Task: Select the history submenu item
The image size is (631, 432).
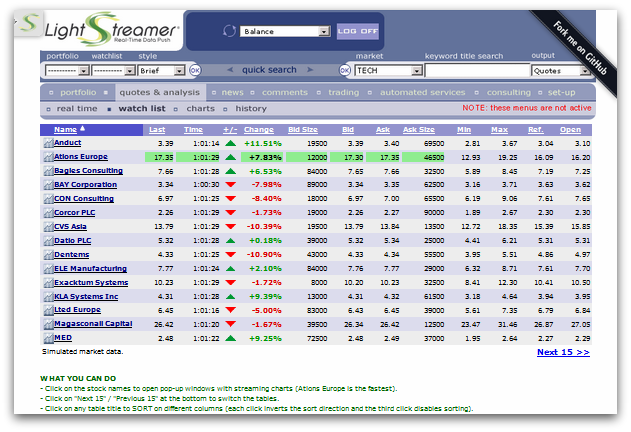Action: [x=251, y=109]
